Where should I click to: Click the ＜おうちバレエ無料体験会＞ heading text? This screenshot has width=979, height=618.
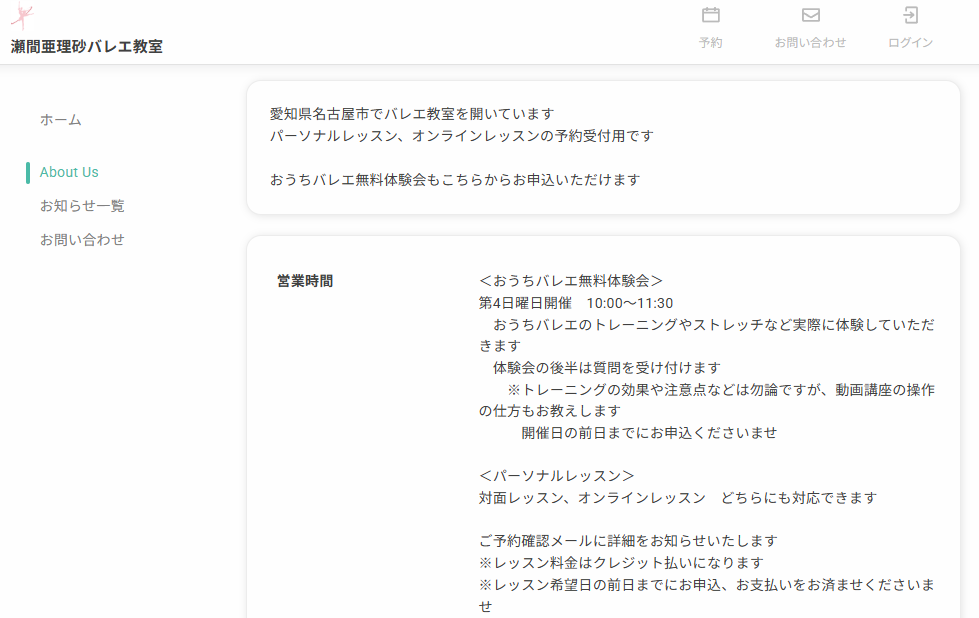point(571,281)
